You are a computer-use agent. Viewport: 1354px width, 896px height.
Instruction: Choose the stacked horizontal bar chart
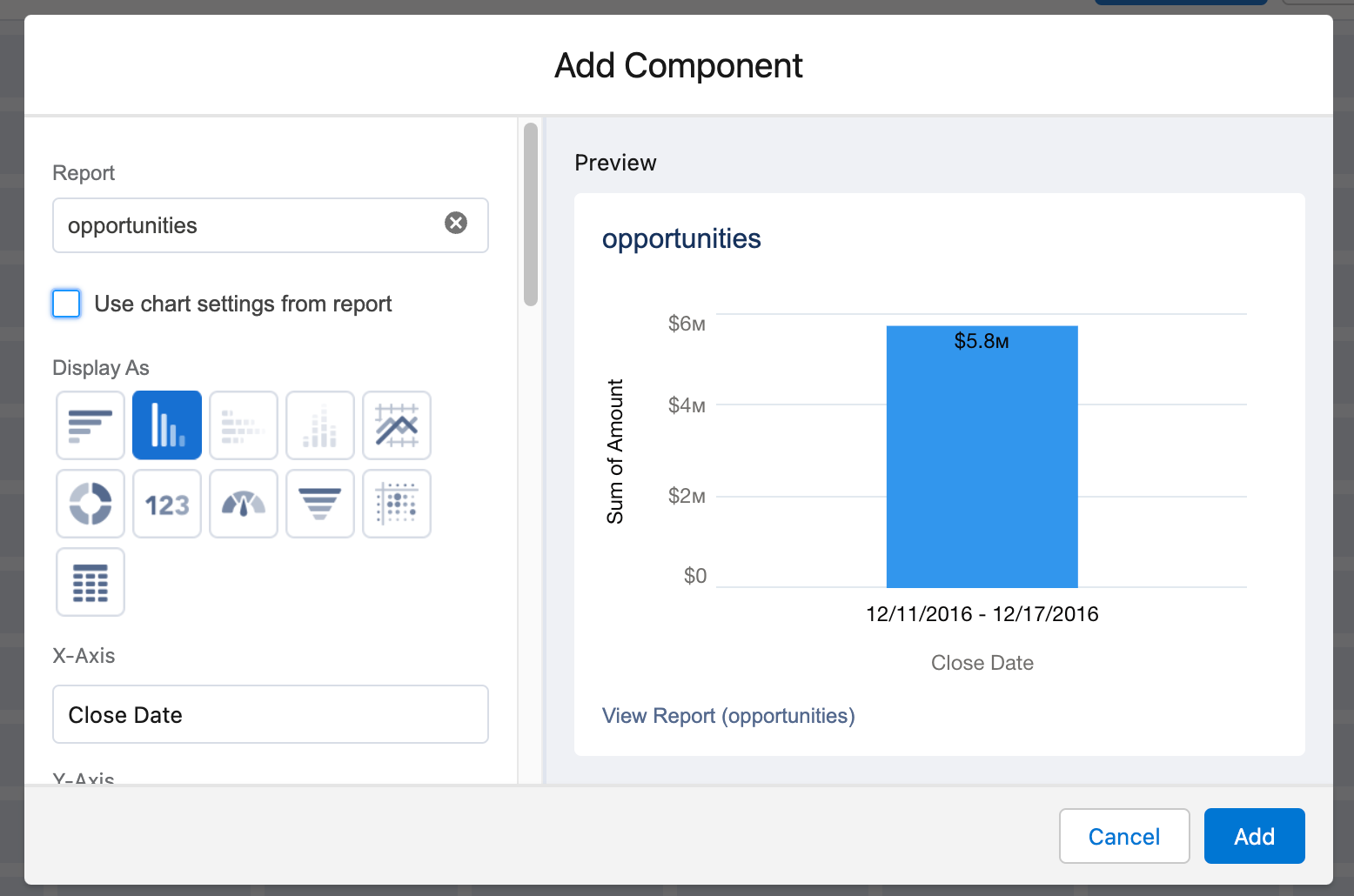(x=244, y=425)
